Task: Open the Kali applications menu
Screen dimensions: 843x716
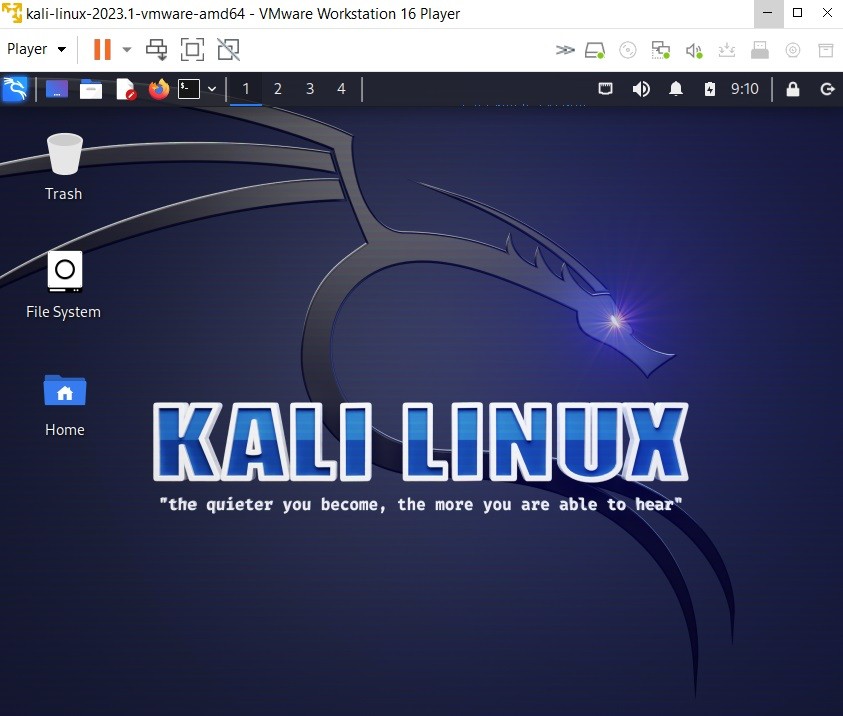Action: (x=14, y=88)
